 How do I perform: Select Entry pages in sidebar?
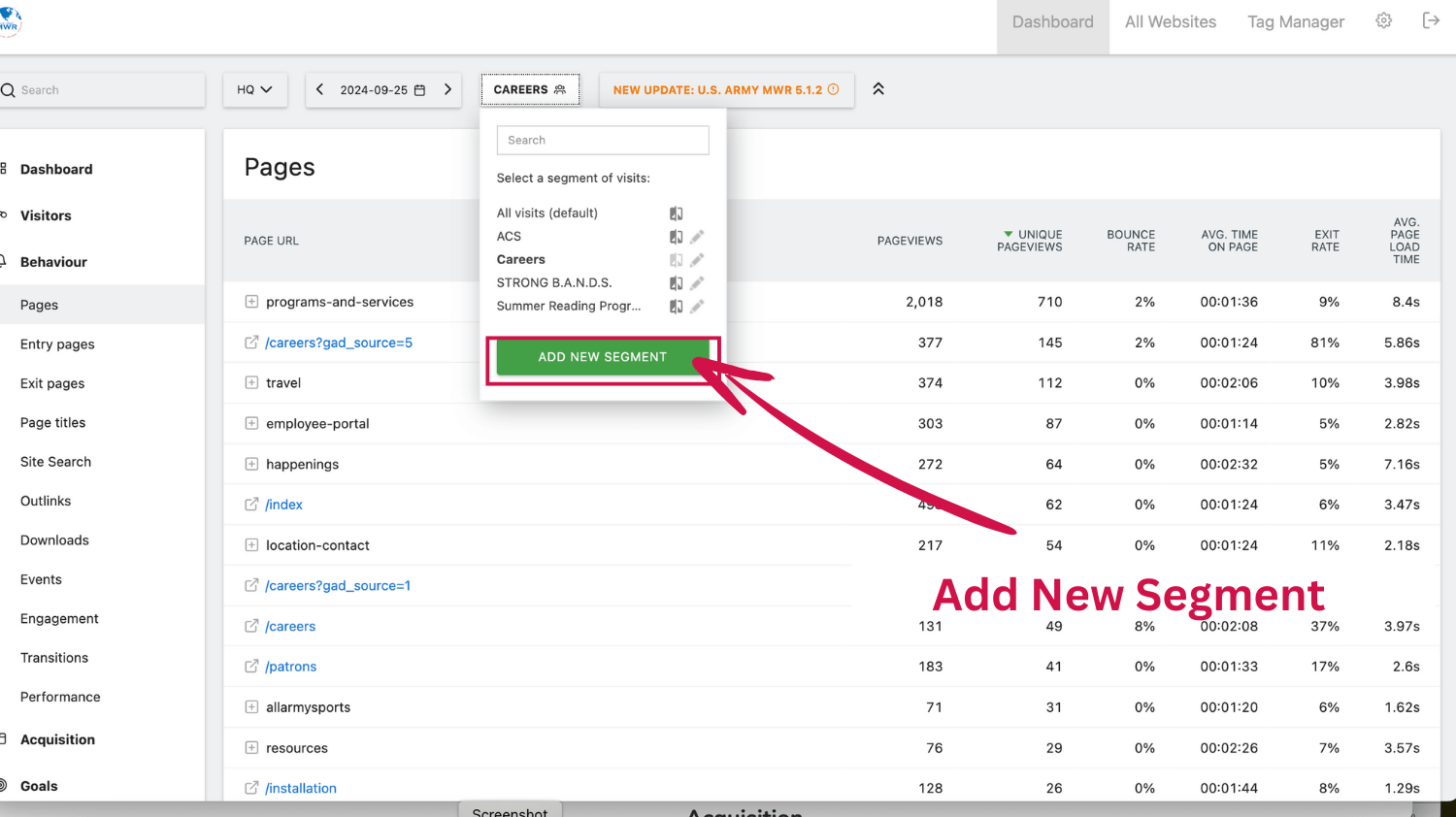(57, 344)
